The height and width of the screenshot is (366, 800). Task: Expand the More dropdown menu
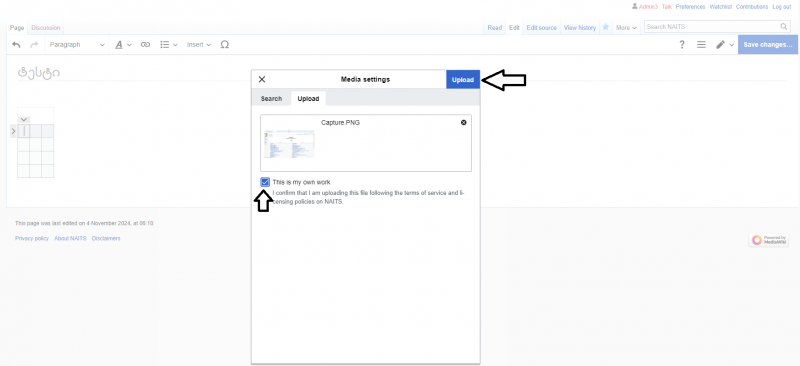(626, 28)
